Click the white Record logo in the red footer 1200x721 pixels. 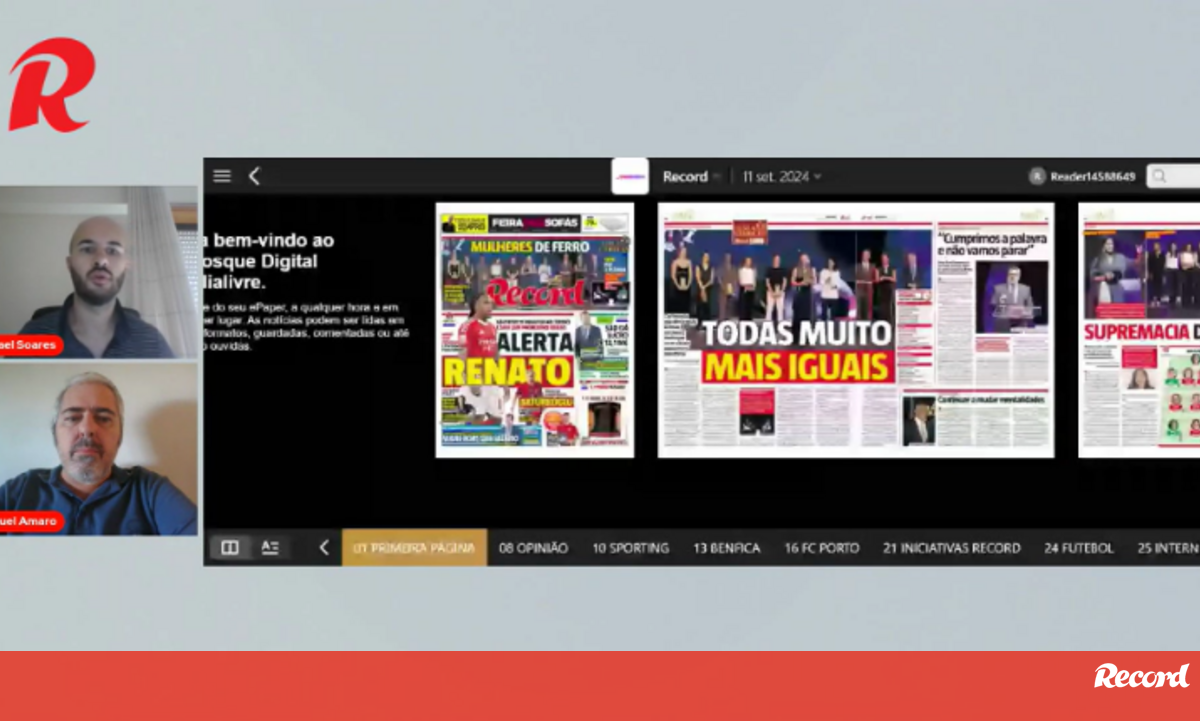click(1141, 676)
